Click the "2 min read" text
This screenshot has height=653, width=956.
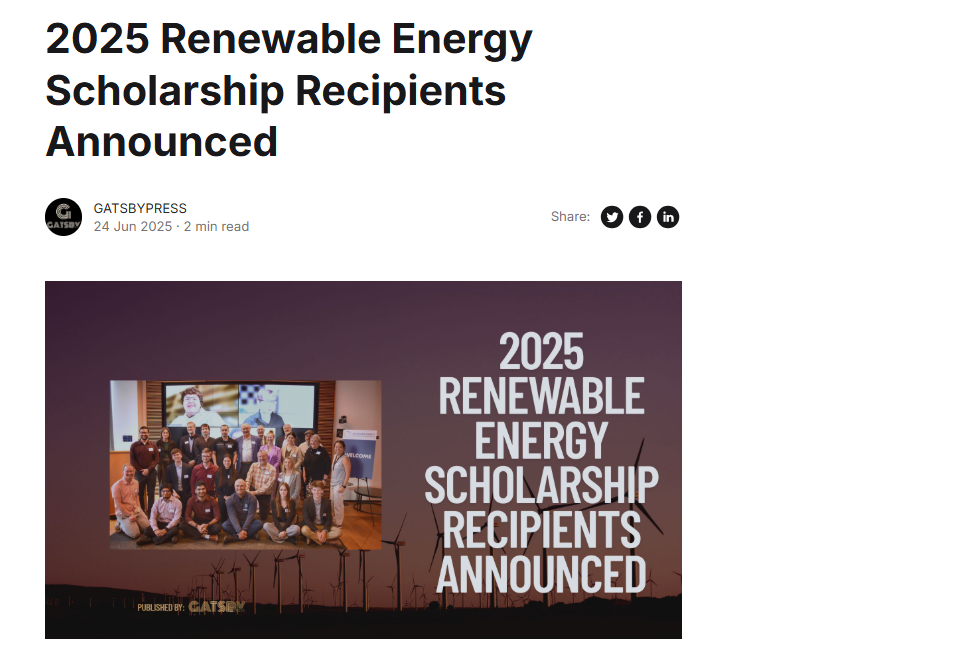pos(216,227)
